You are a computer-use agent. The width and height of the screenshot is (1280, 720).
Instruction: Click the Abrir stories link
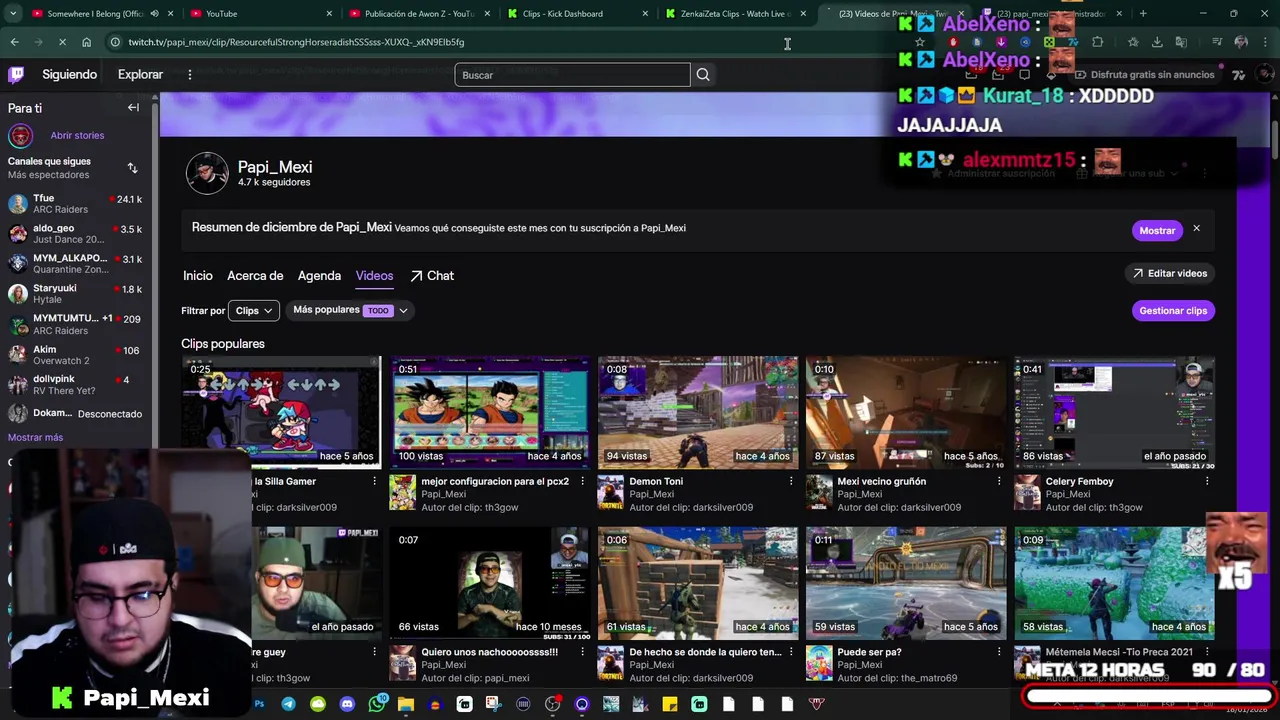coord(77,136)
